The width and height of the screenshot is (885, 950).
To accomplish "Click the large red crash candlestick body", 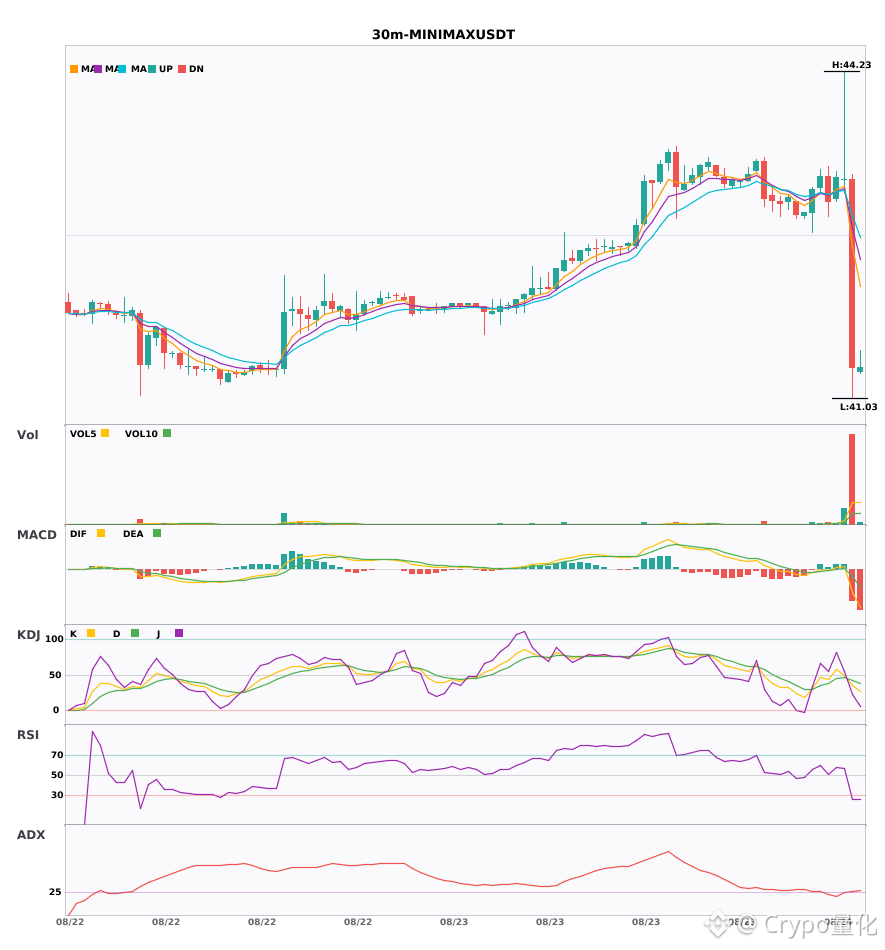I will point(852,273).
